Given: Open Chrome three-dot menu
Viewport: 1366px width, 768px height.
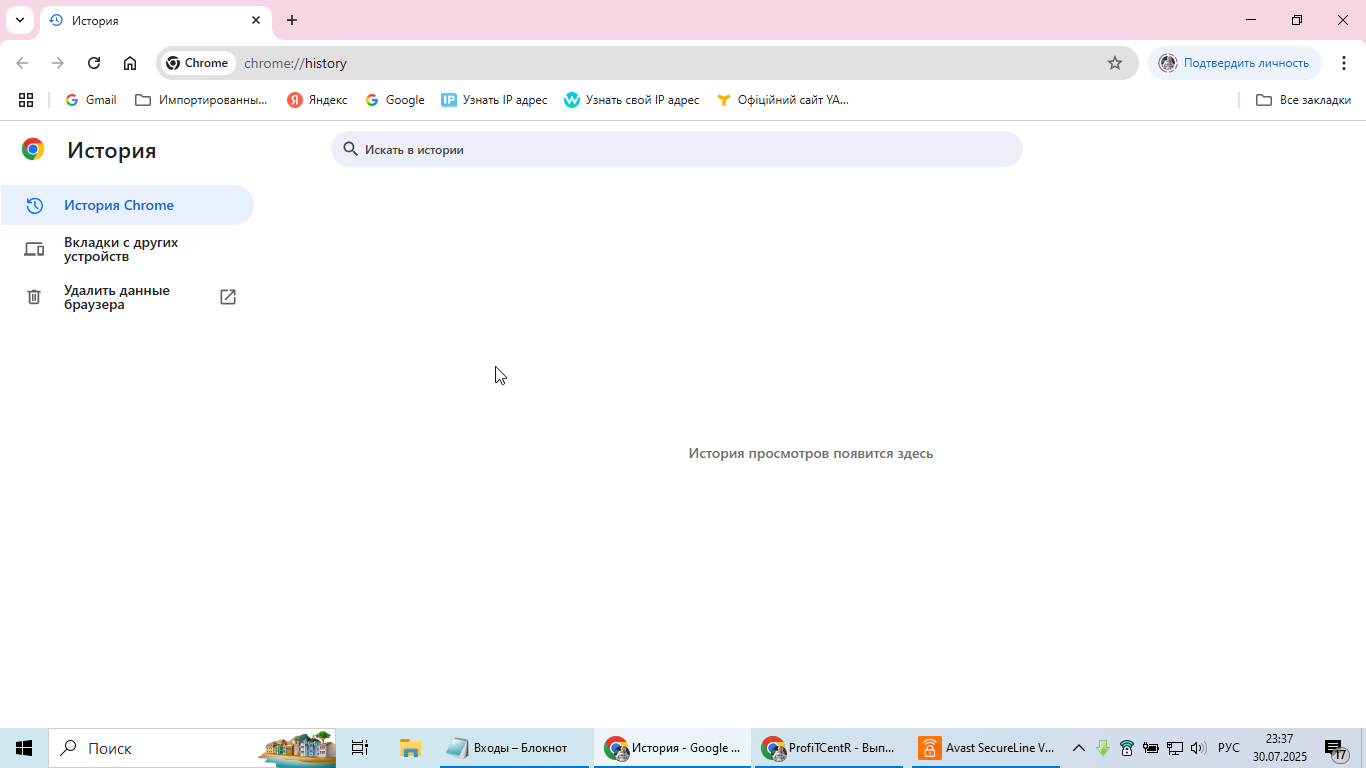Looking at the screenshot, I should (x=1345, y=63).
